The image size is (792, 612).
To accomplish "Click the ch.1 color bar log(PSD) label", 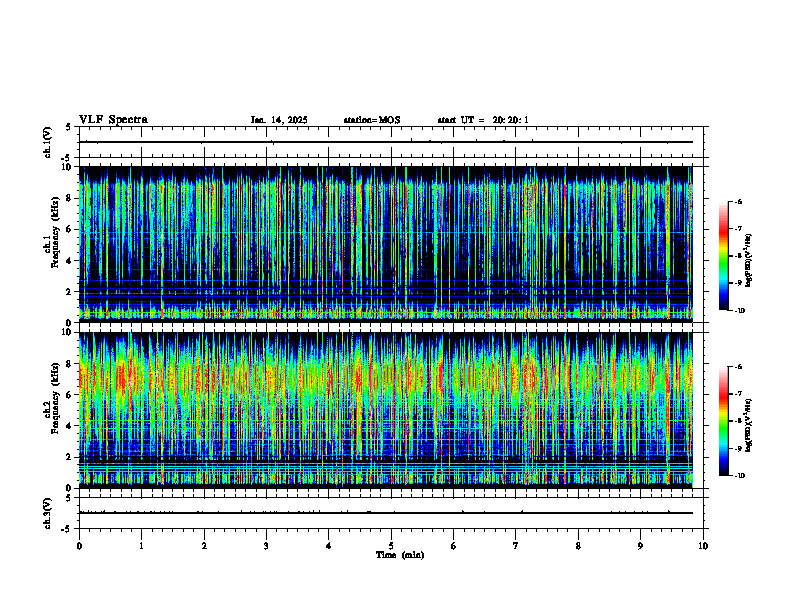I will point(749,260).
